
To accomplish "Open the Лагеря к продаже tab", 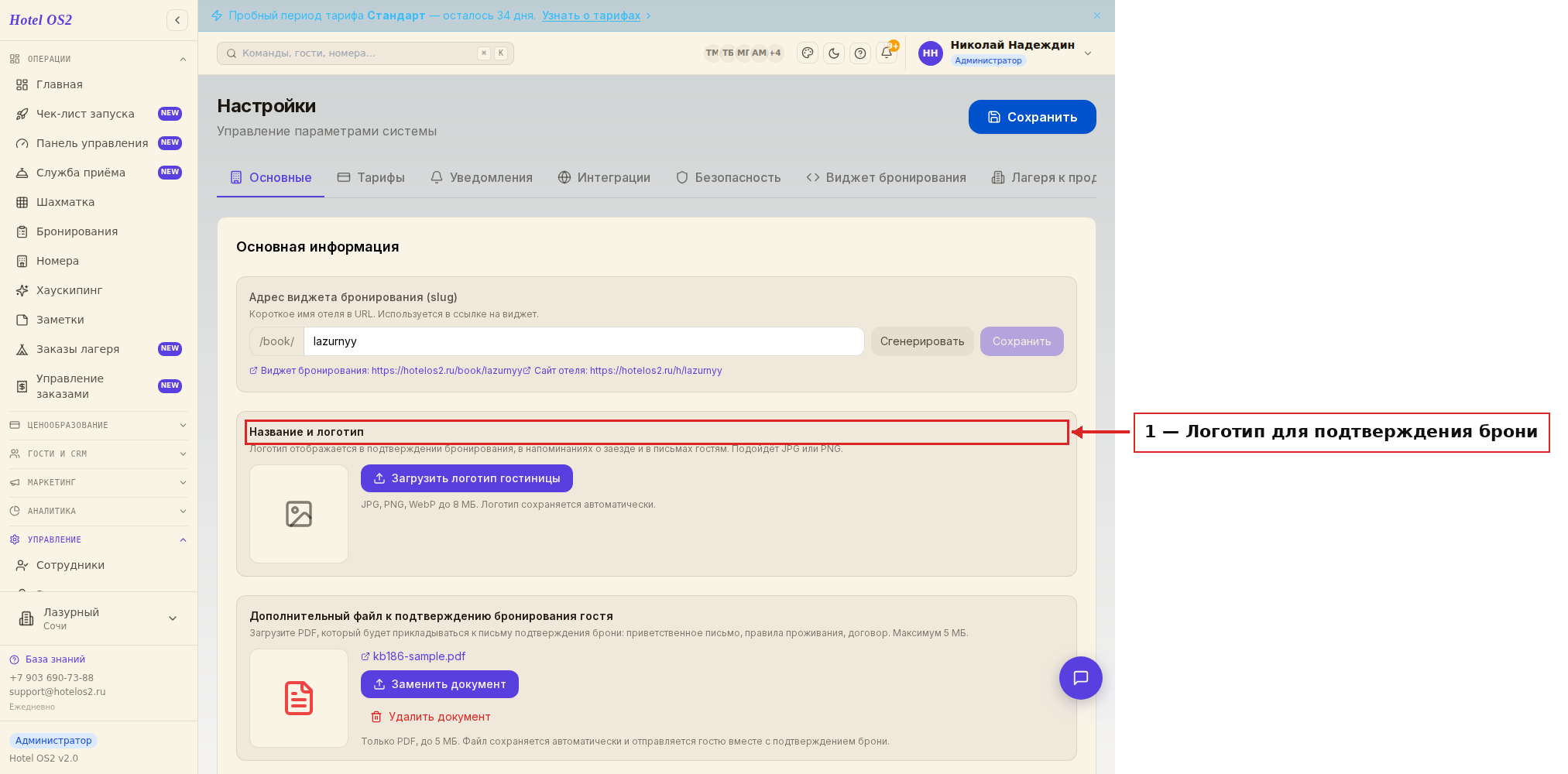I will tap(1044, 177).
